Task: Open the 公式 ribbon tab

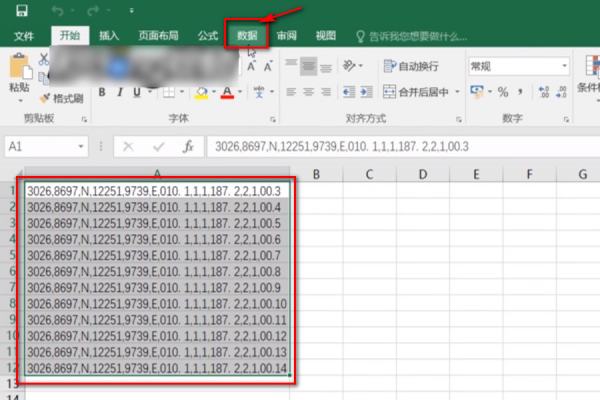Action: pos(208,36)
